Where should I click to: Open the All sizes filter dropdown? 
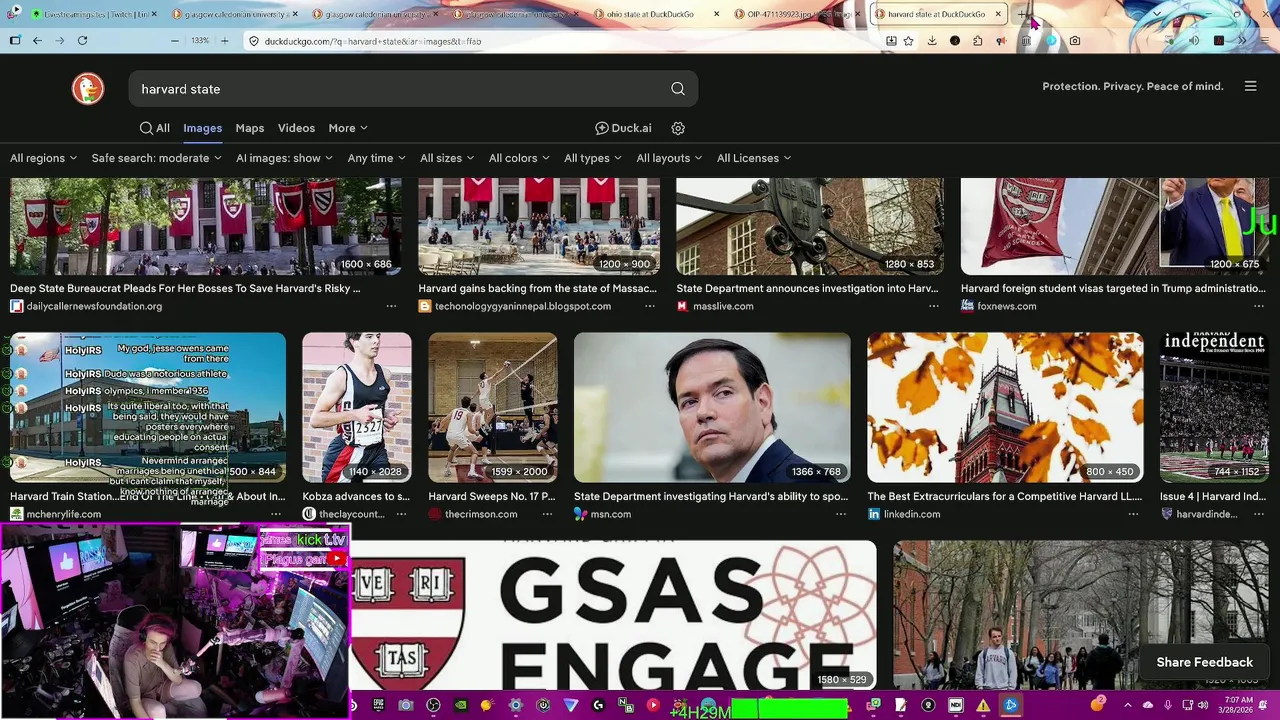point(447,158)
